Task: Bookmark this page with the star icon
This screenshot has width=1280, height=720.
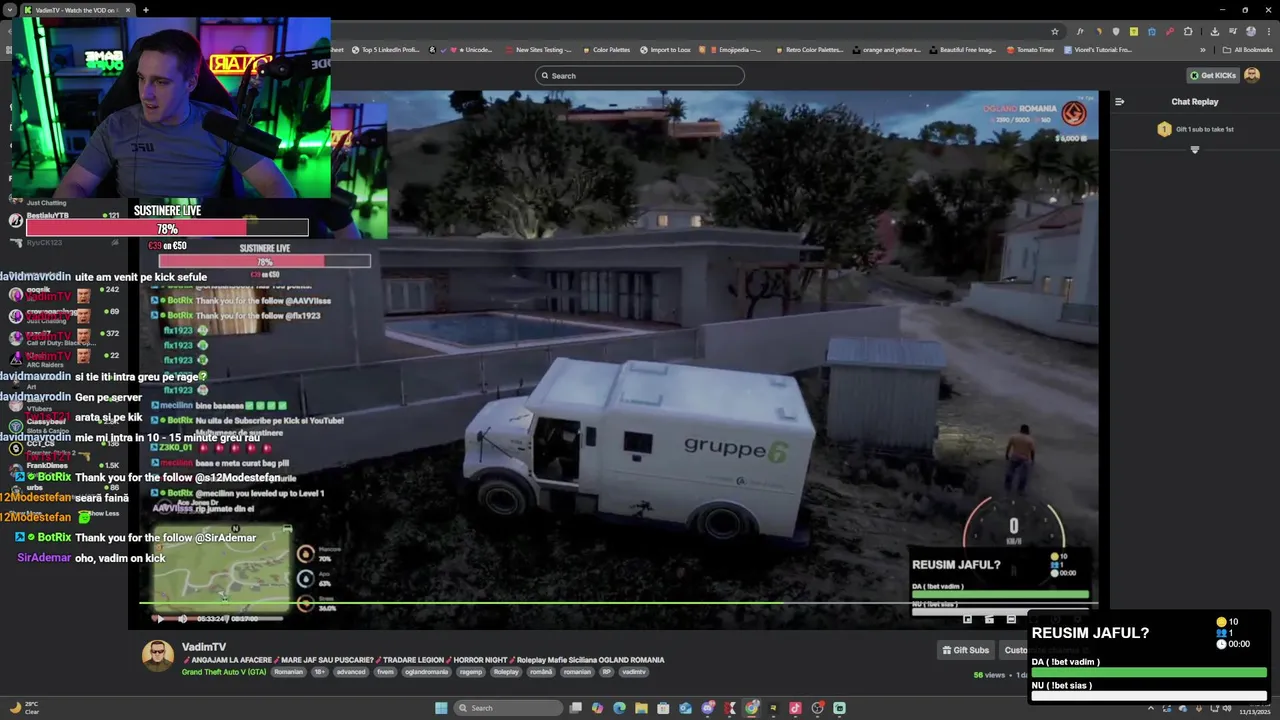Action: (1055, 32)
